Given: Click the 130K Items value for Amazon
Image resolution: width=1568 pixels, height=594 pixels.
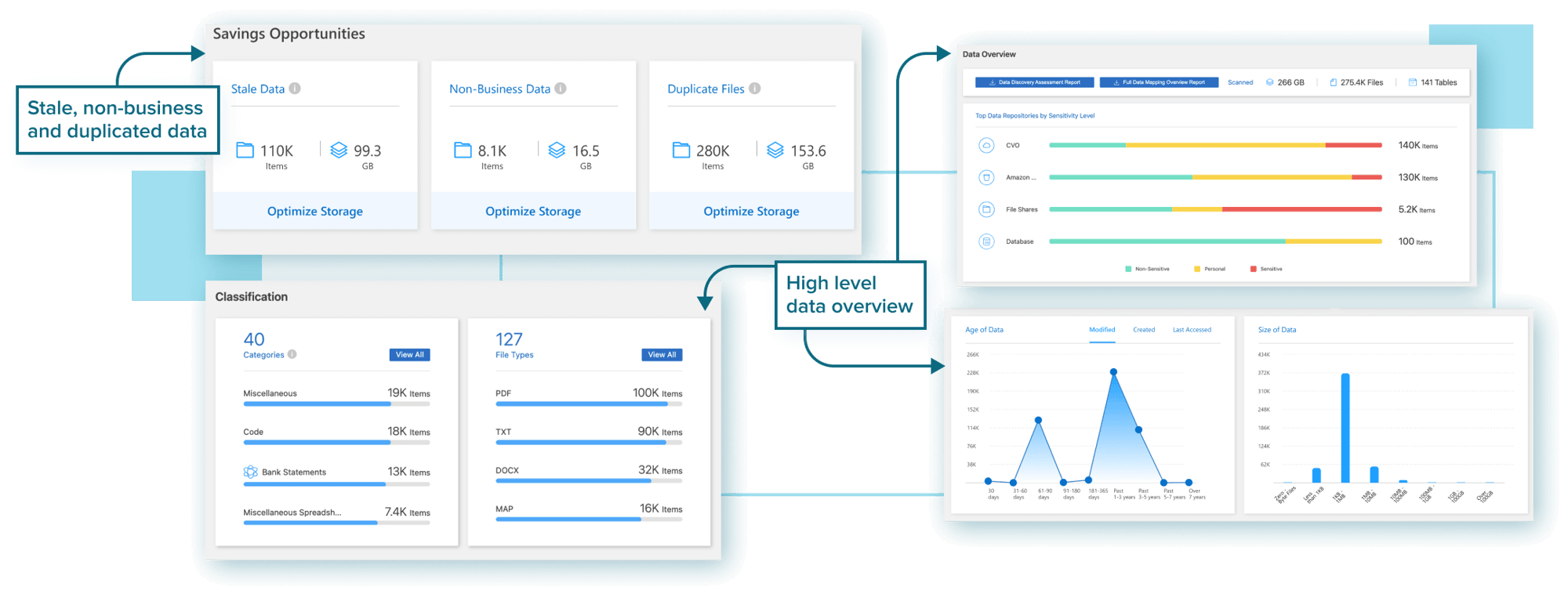Looking at the screenshot, I should [x=1417, y=177].
